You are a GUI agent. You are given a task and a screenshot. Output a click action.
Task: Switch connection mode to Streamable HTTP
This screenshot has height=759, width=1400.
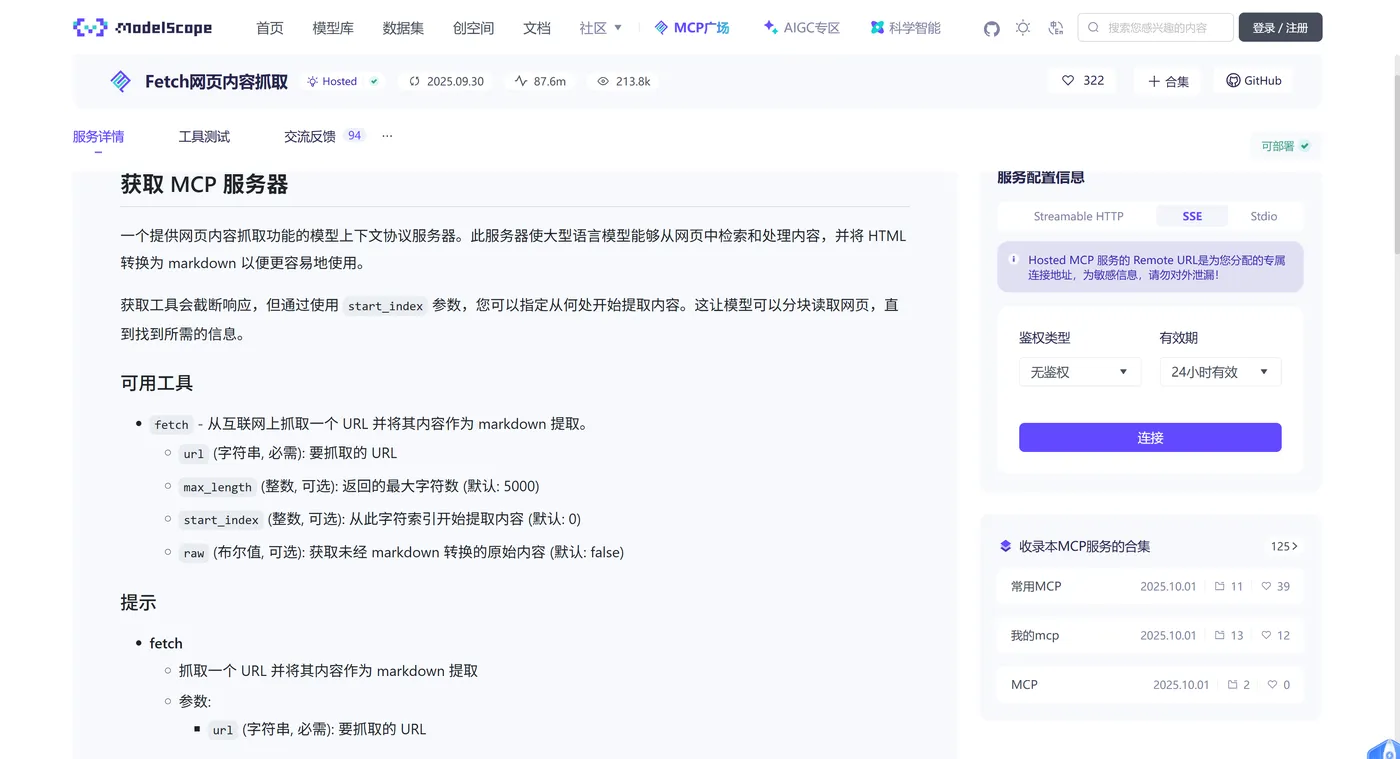1078,216
